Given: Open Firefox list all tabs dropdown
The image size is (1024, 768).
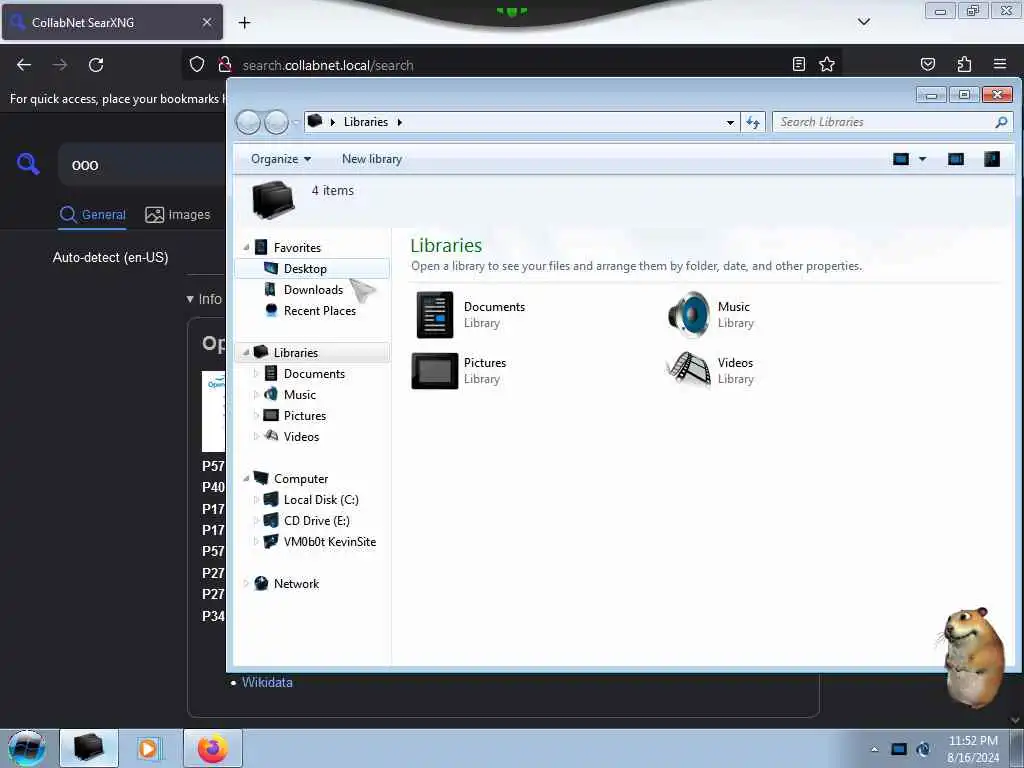Looking at the screenshot, I should click(864, 22).
